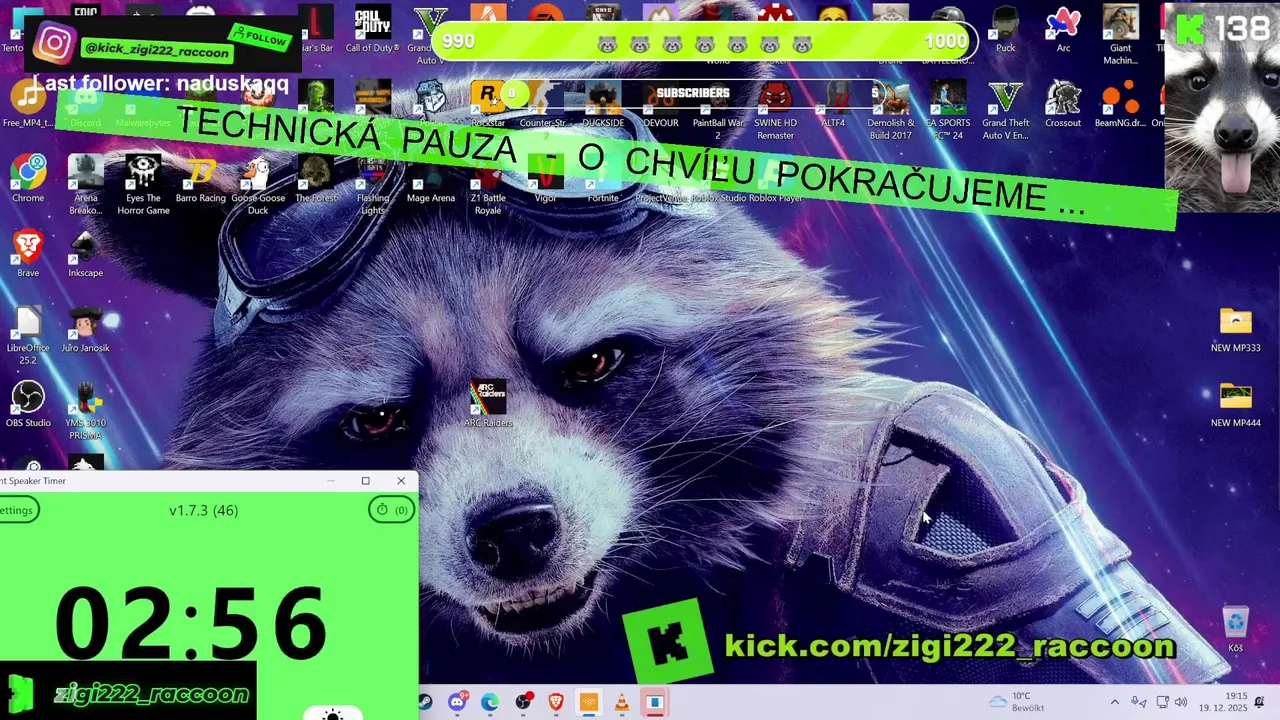Open the notification bell in the tray
The image size is (1280, 720).
1260,702
